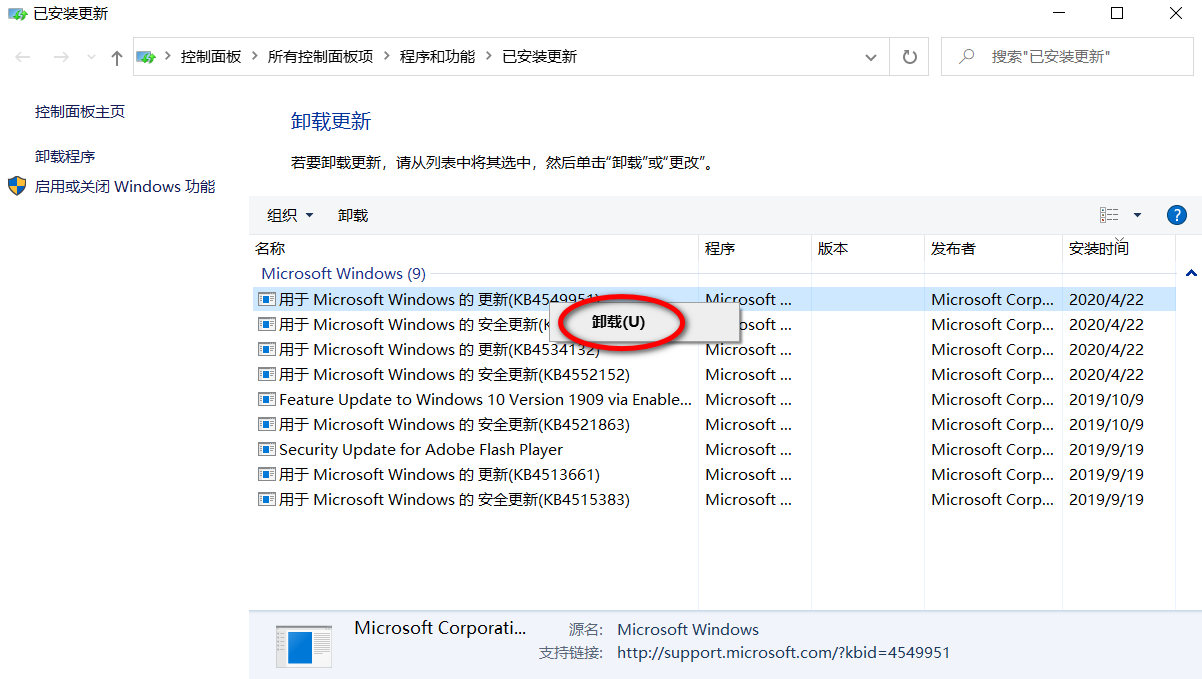
Task: Click the 2019/10/9 date of Feature Update
Action: [1106, 399]
